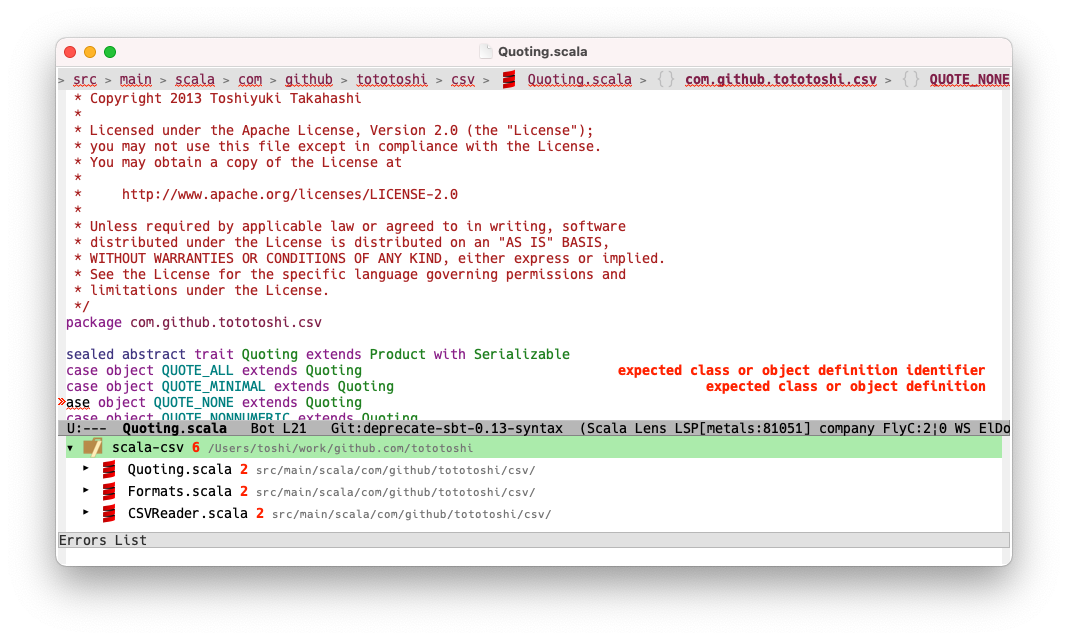This screenshot has width=1068, height=640.
Task: Click the Errors List mode line label
Action: [x=103, y=540]
